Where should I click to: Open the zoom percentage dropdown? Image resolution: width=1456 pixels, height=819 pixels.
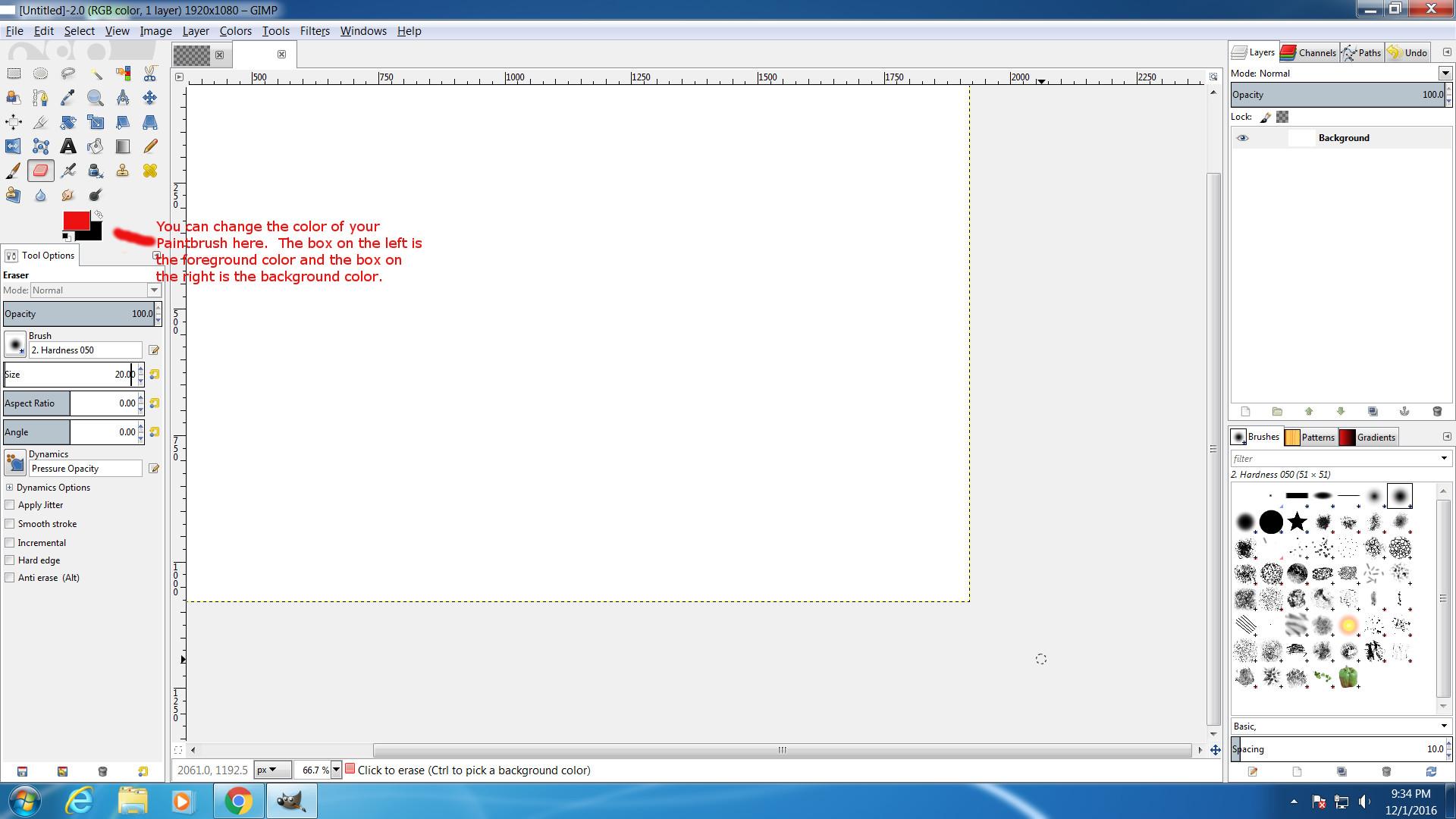pos(336,770)
